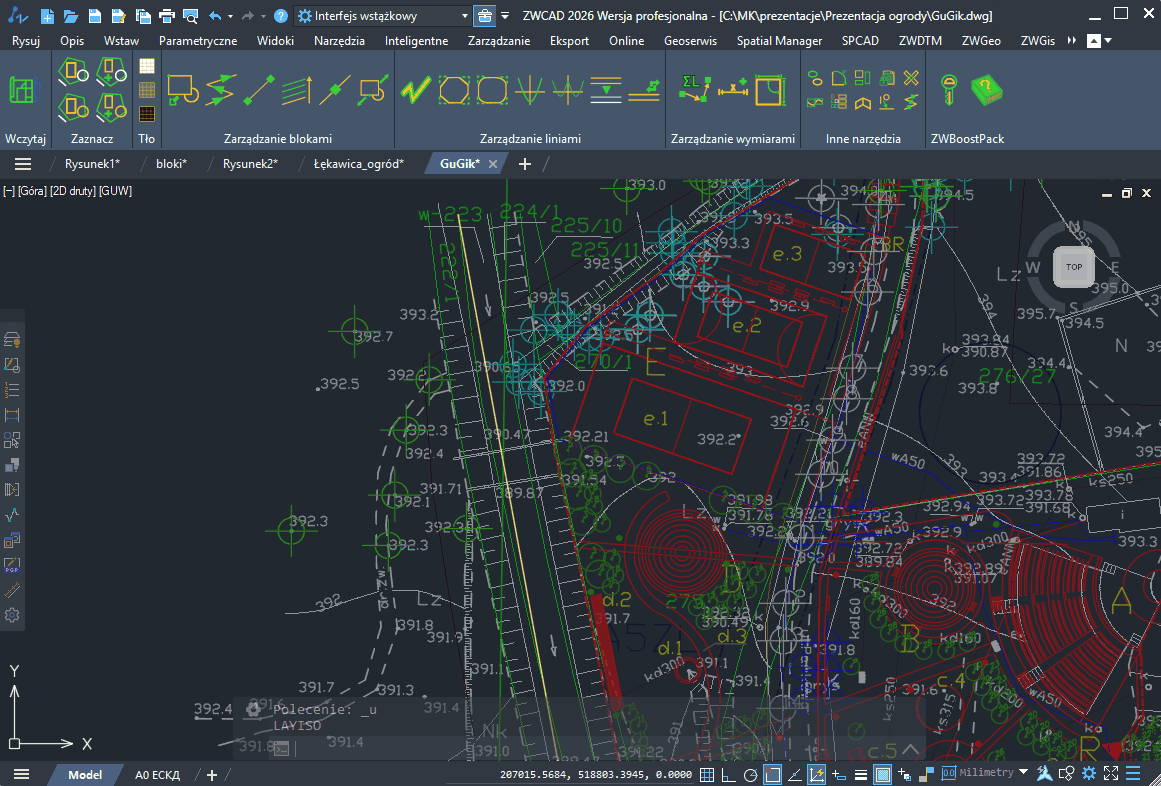
Task: Click the Wczytaj load icon in the ribbon
Action: [x=22, y=91]
